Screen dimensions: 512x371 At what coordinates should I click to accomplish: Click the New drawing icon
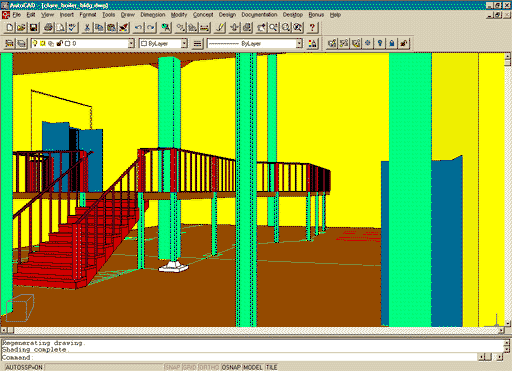point(10,27)
